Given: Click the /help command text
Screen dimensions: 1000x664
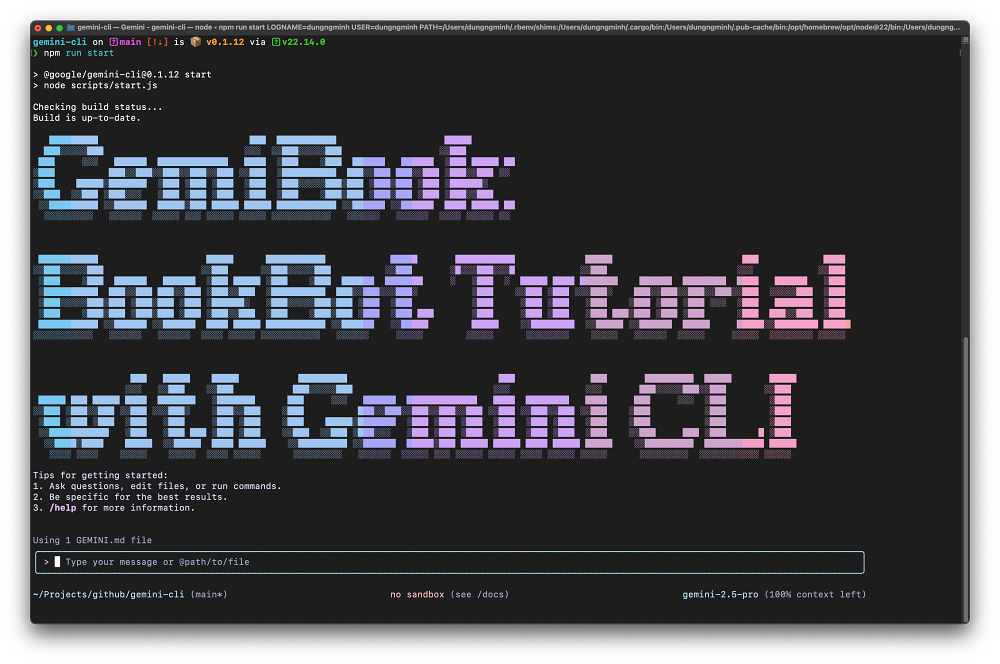Looking at the screenshot, I should pyautogui.click(x=62, y=507).
